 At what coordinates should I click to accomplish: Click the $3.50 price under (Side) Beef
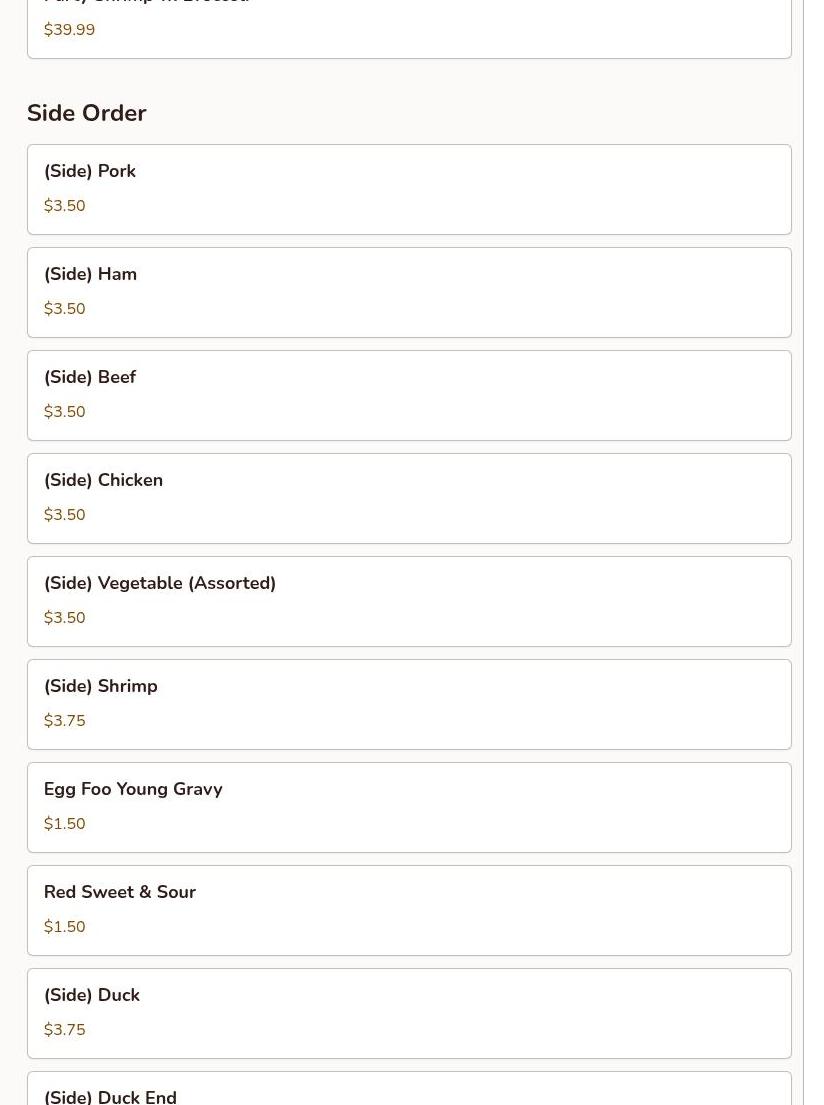tap(64, 412)
